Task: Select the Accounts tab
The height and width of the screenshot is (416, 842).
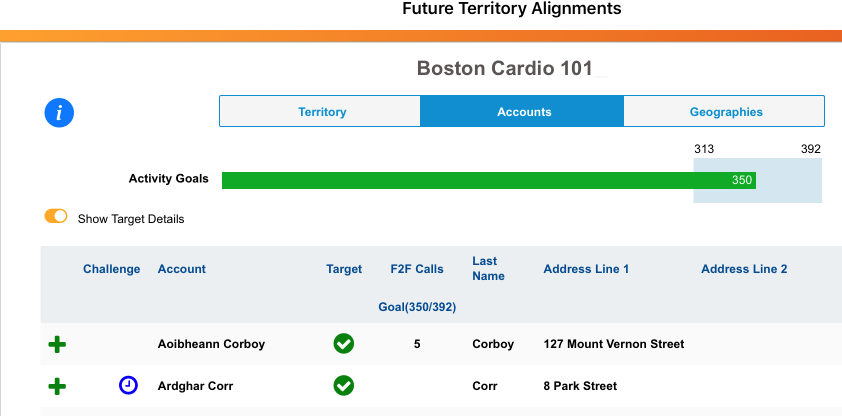Action: coord(524,112)
